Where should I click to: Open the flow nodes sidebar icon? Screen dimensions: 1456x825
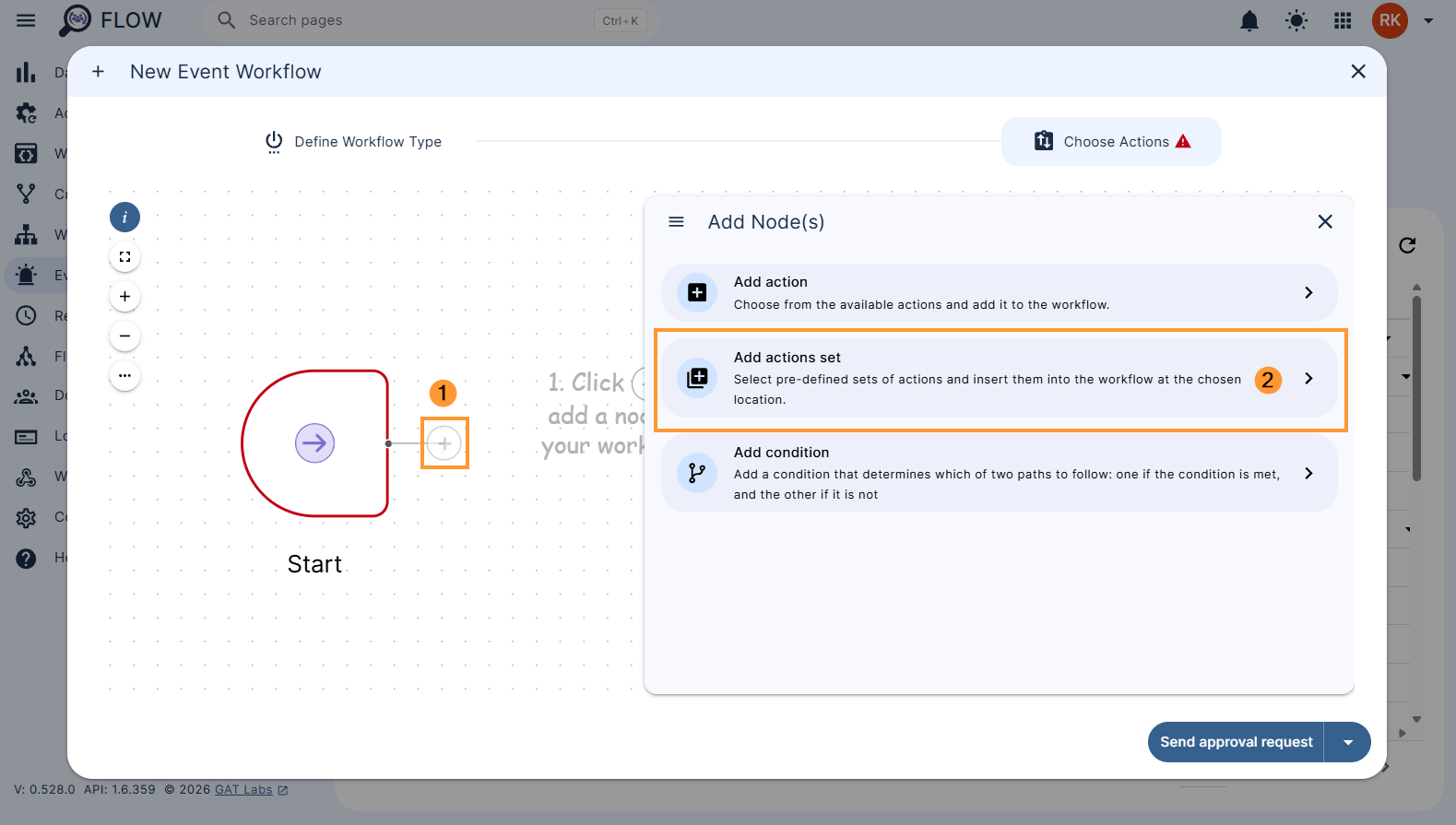click(26, 356)
